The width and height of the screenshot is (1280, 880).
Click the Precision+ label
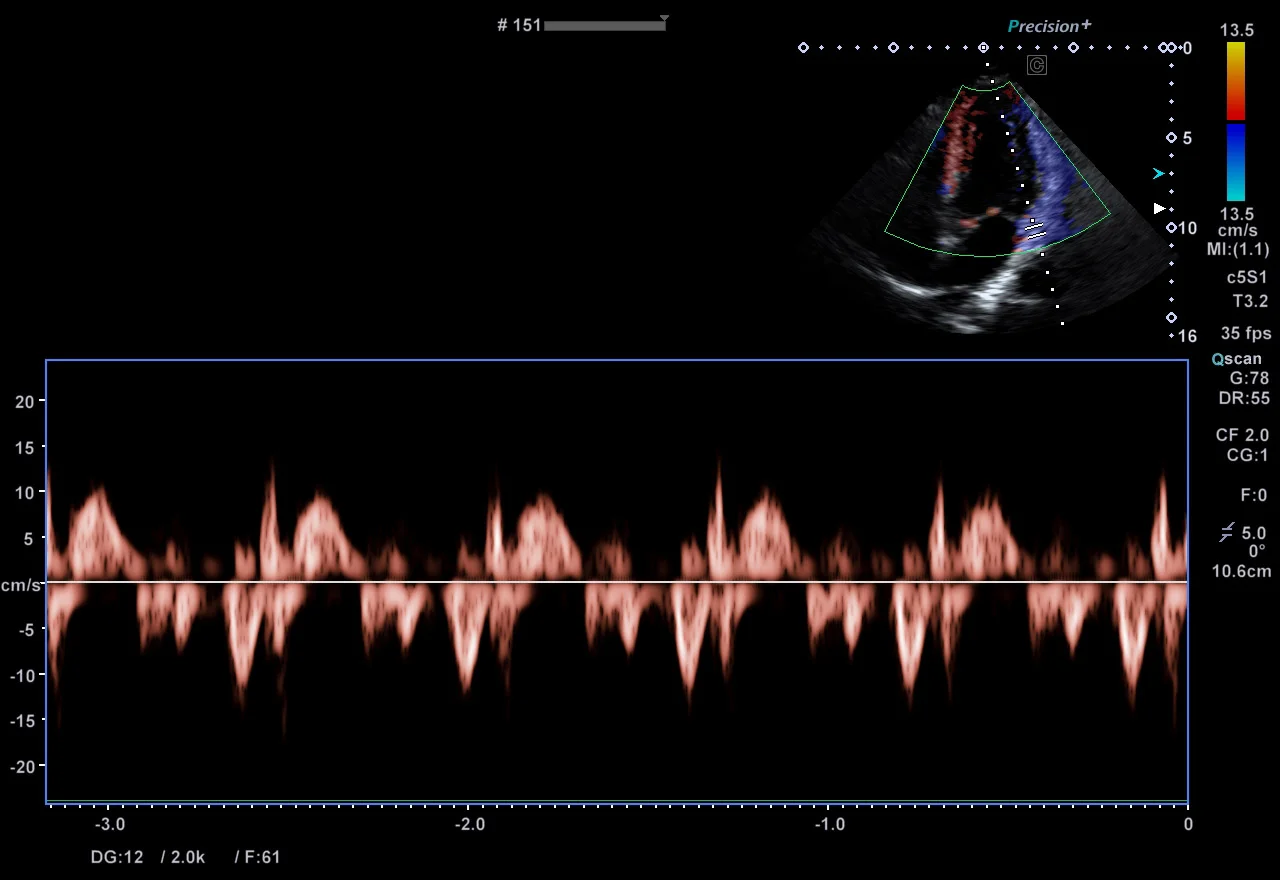point(1049,26)
